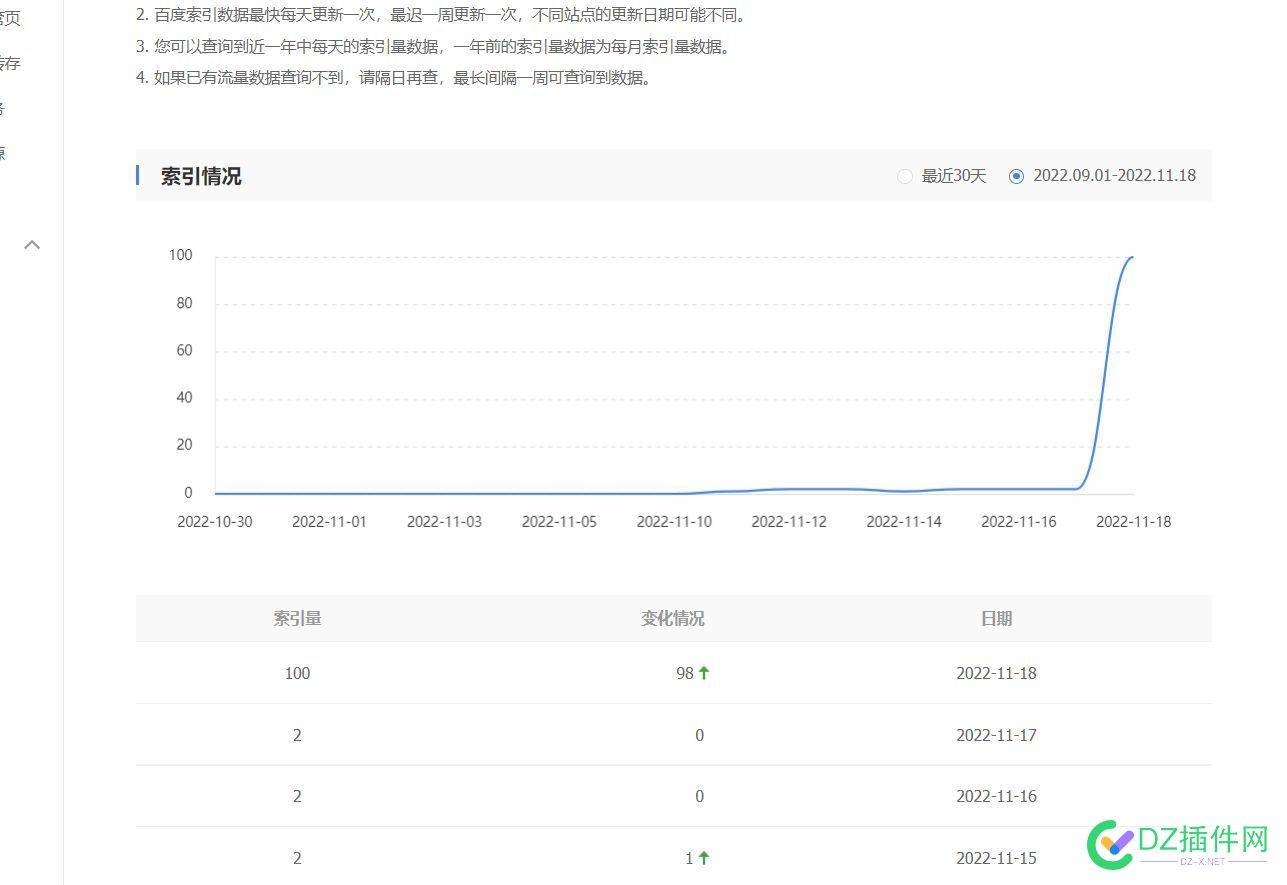This screenshot has width=1287, height=885.
Task: Select the 最近30天 radio button
Action: tap(904, 176)
